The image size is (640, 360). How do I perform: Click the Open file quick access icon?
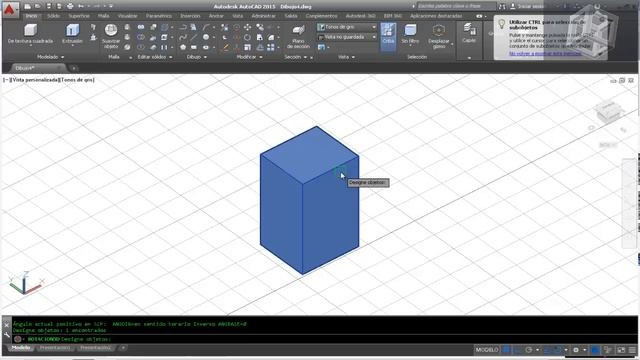pos(38,6)
